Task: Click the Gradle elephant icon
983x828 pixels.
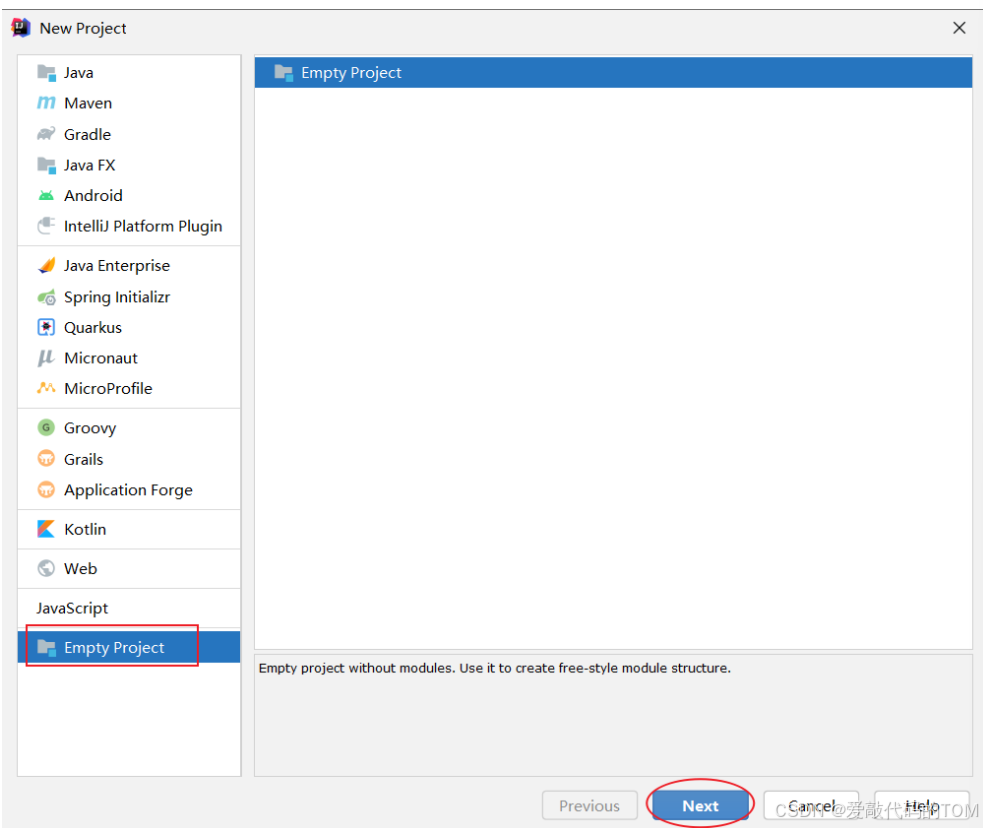Action: click(x=46, y=134)
